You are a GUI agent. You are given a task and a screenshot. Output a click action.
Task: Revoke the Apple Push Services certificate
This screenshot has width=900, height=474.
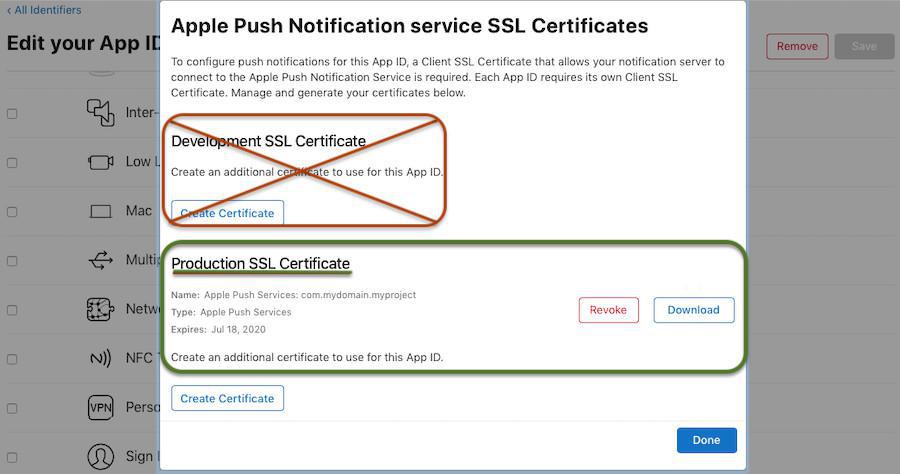tap(608, 310)
